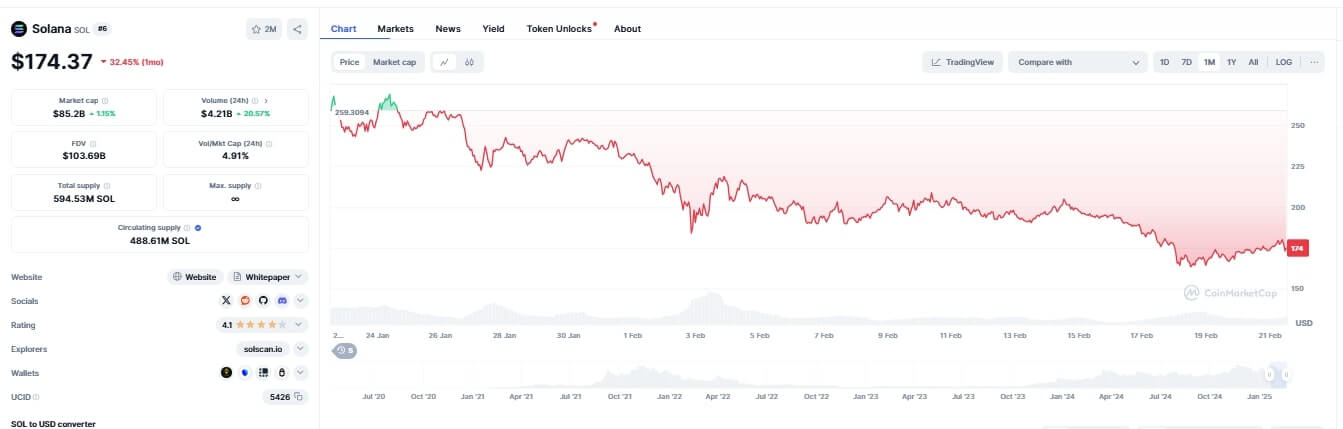The image size is (1343, 429).
Task: Open Solana's X (Twitter) social link
Action: (x=226, y=300)
